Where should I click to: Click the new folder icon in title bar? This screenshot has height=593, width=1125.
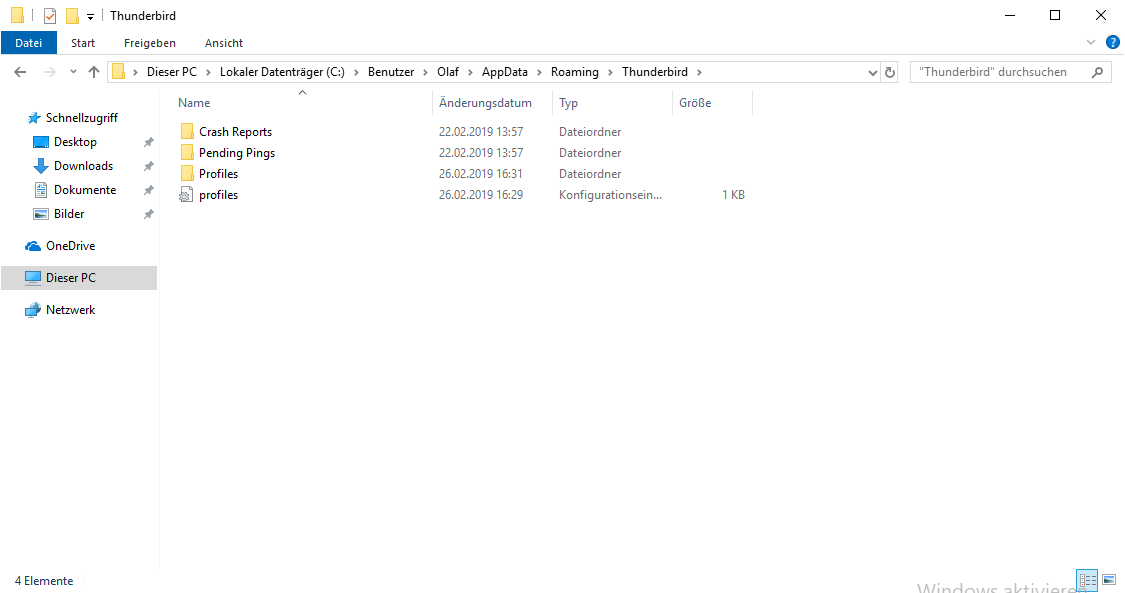tap(72, 16)
